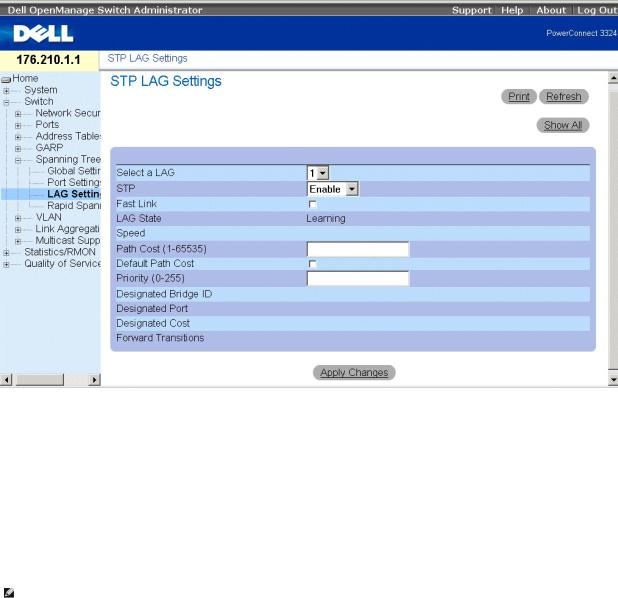The width and height of the screenshot is (618, 598).
Task: Open Address Tables tree item
Action: pos(68,136)
